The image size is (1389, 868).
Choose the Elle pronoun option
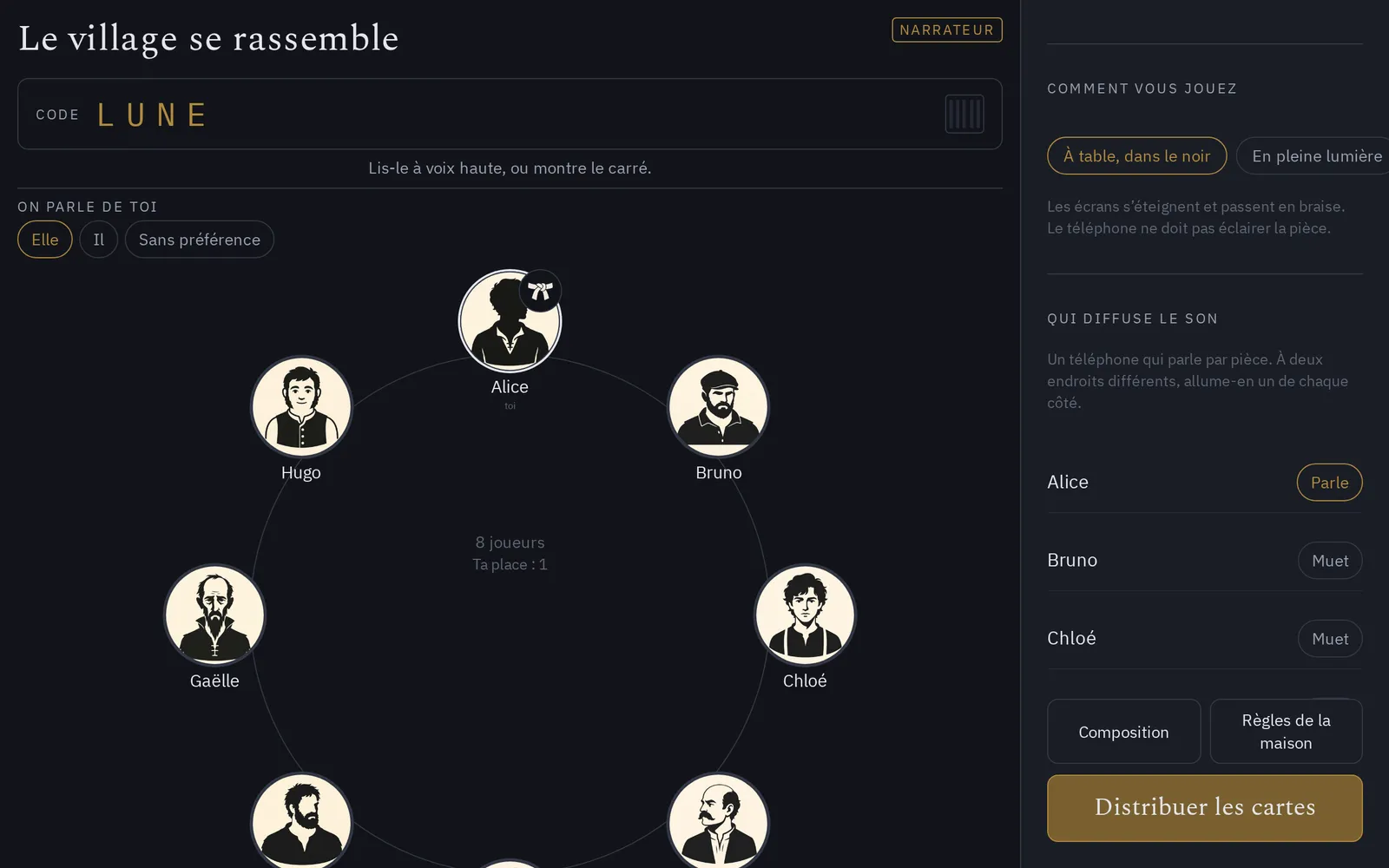(45, 240)
